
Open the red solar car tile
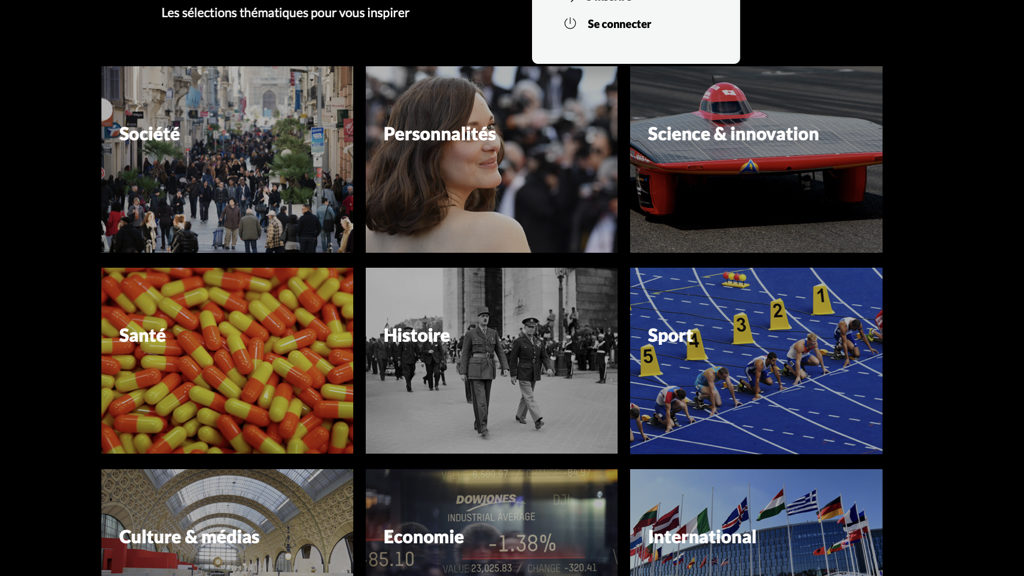coord(756,159)
